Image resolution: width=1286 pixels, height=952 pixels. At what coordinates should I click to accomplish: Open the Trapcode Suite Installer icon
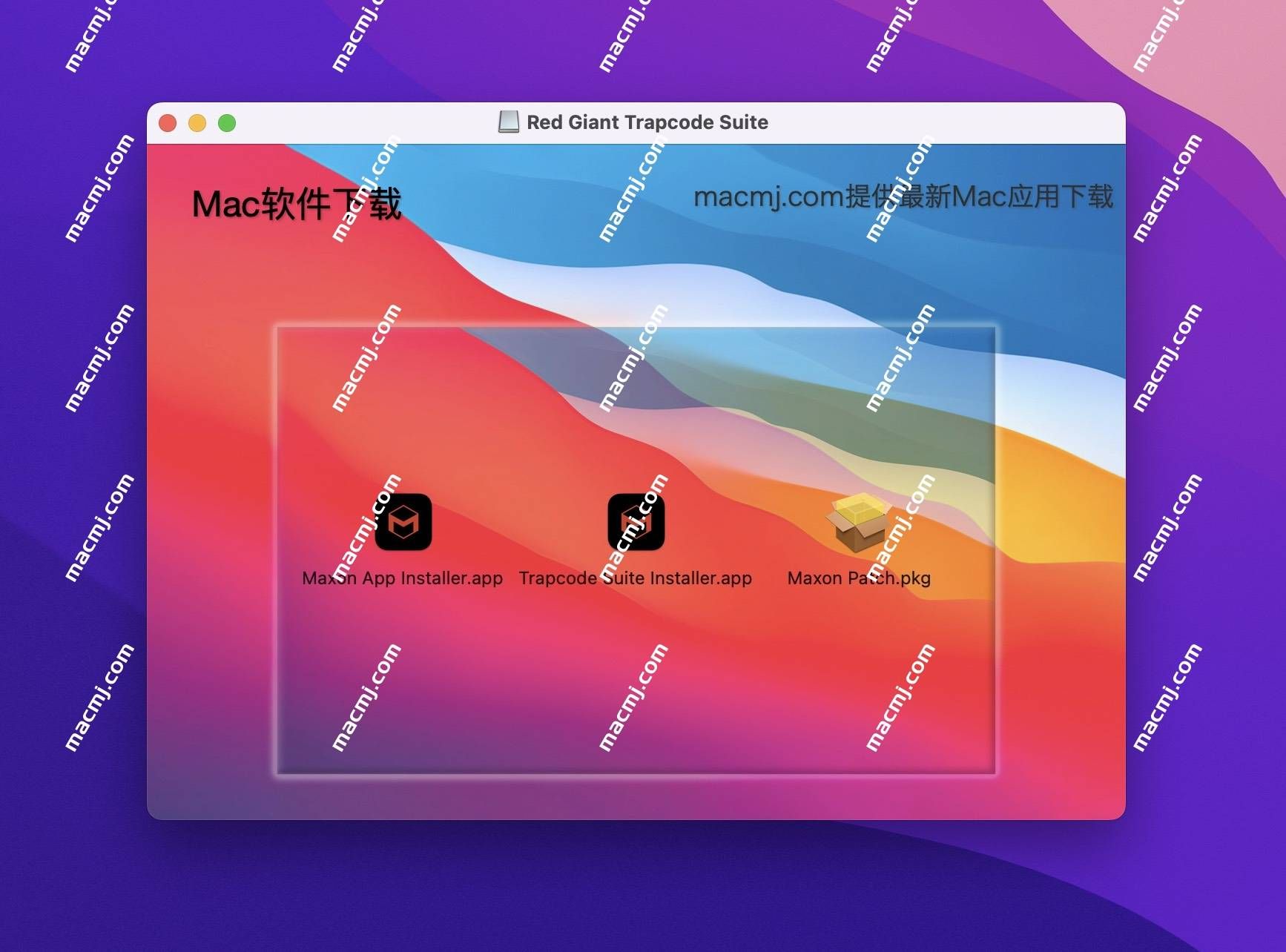(636, 522)
